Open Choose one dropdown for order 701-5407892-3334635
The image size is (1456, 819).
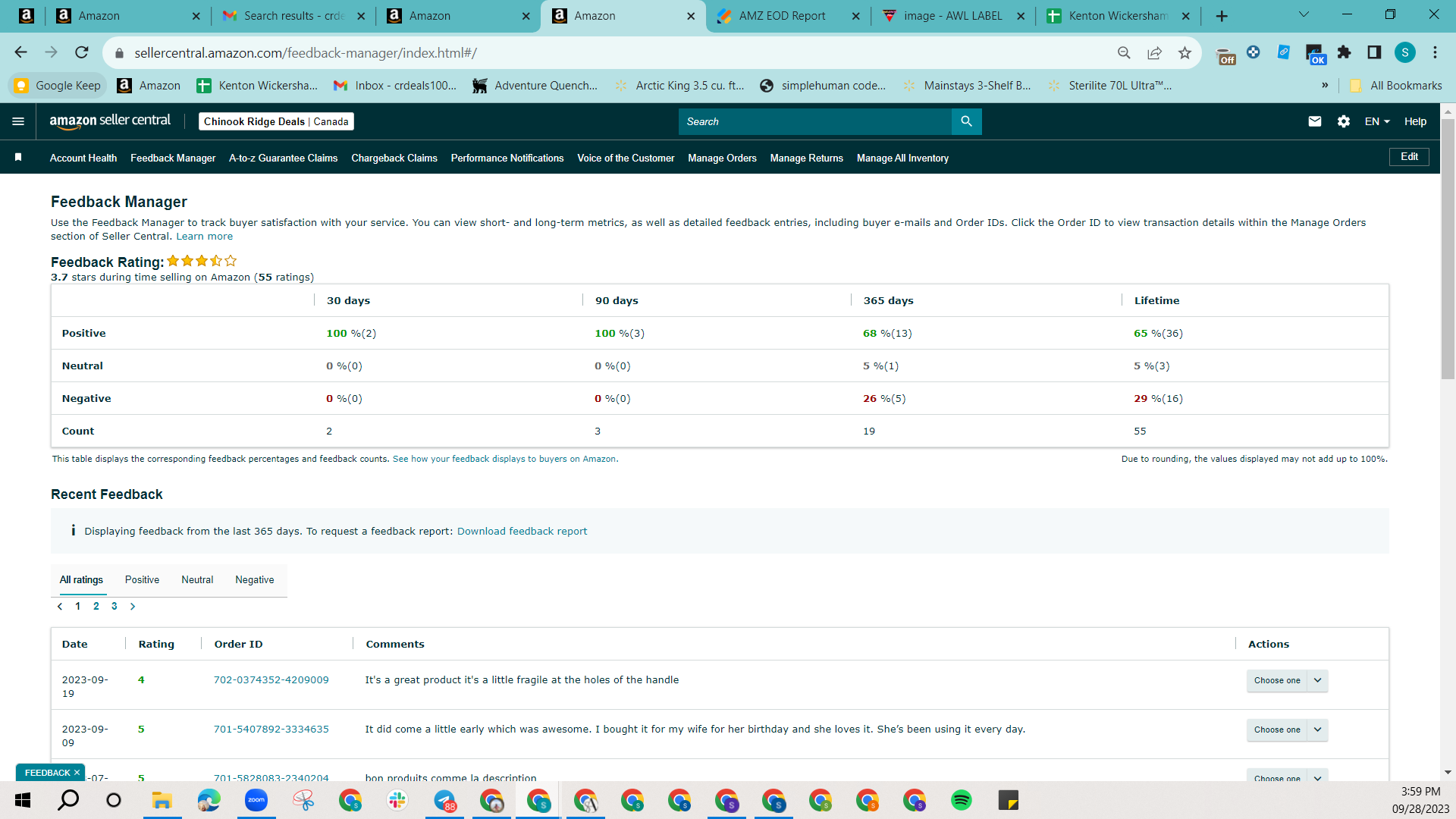click(1287, 730)
